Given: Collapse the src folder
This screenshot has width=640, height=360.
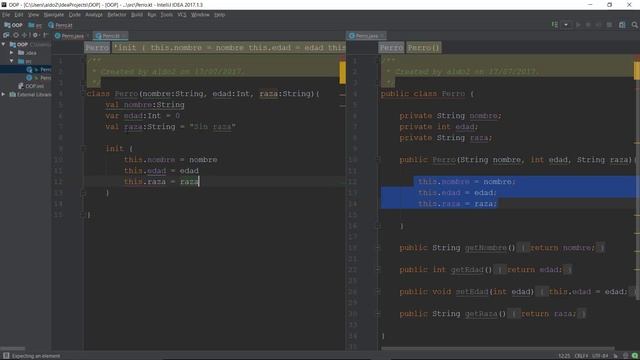Looking at the screenshot, I should click(x=11, y=61).
